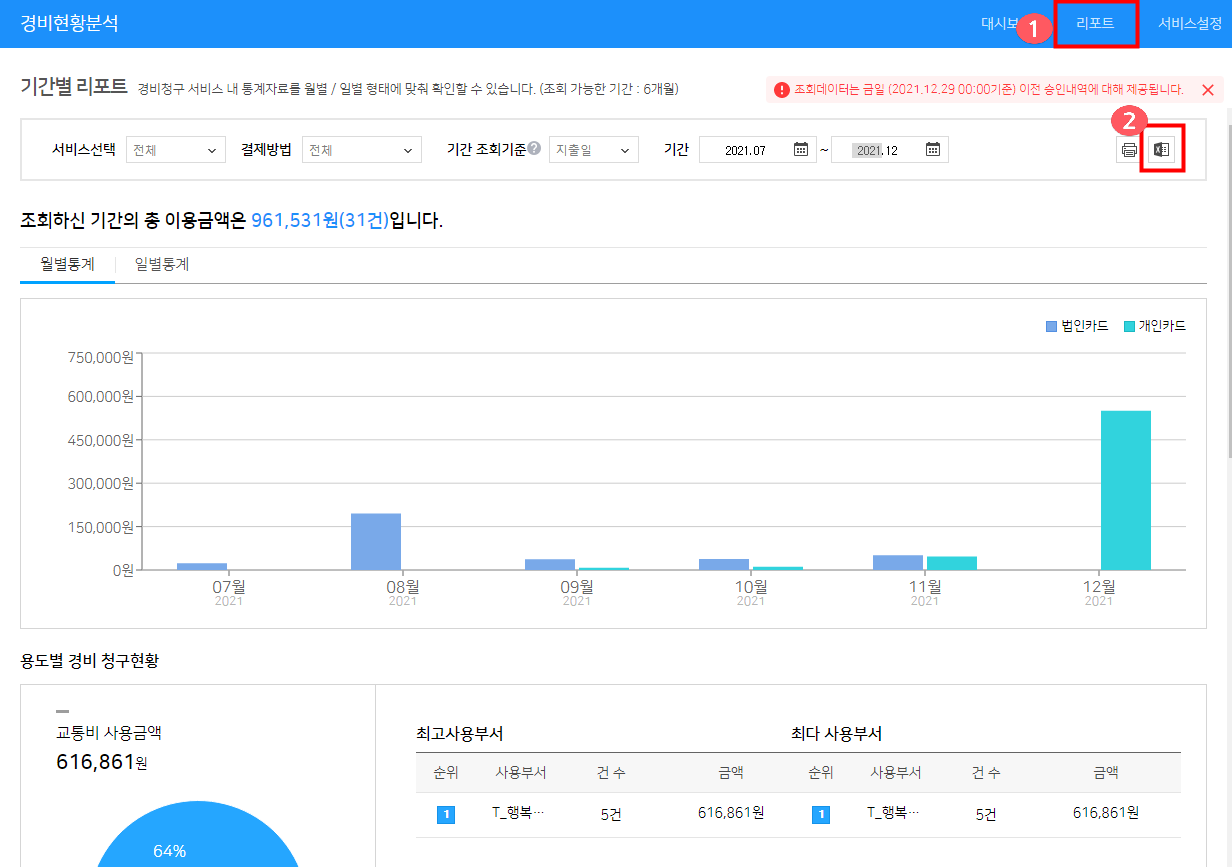Screen dimensions: 1232x867
Task: Dismiss the red data notice banner
Action: point(1207,90)
